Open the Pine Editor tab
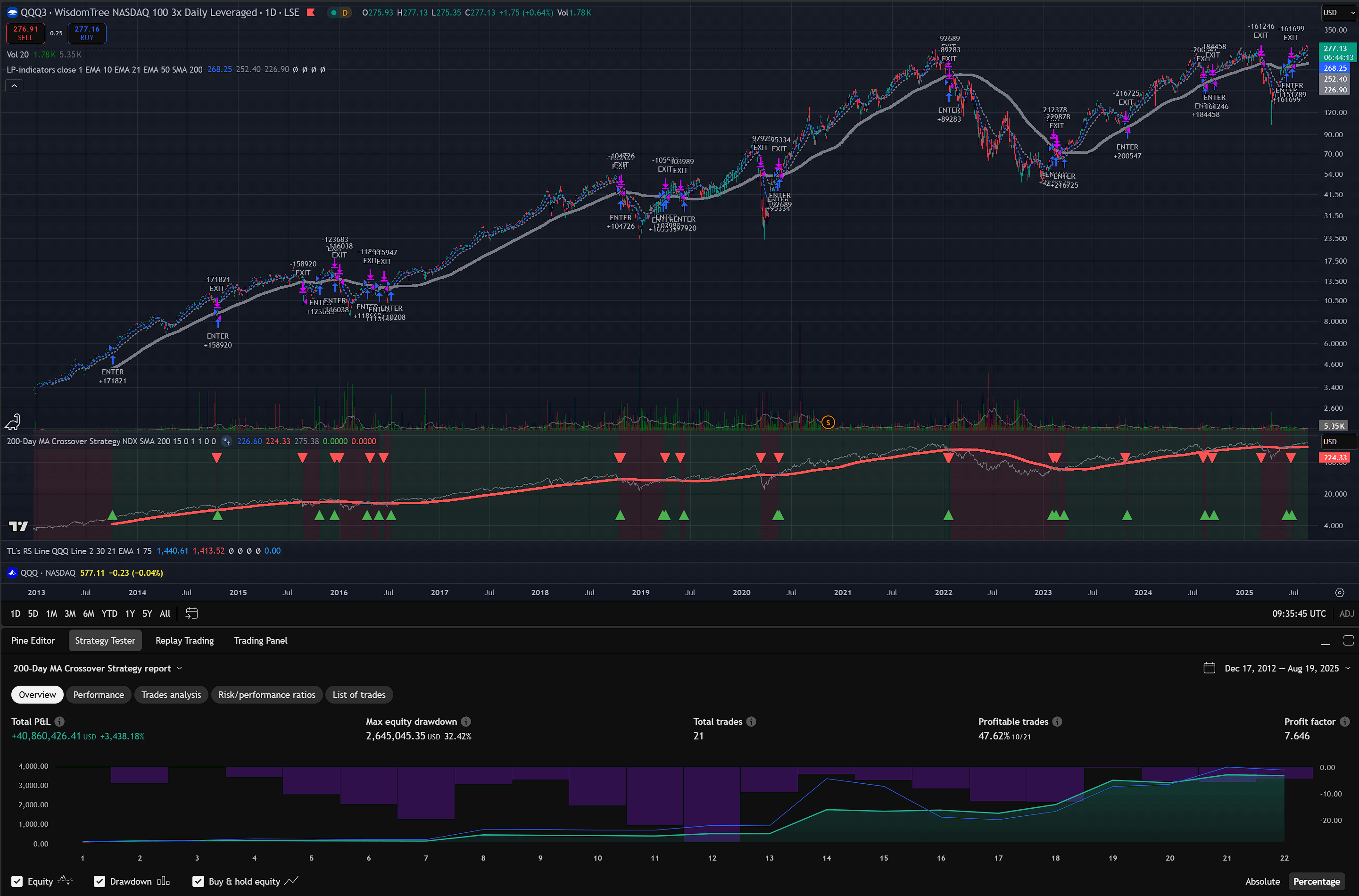The height and width of the screenshot is (896, 1359). (x=33, y=640)
